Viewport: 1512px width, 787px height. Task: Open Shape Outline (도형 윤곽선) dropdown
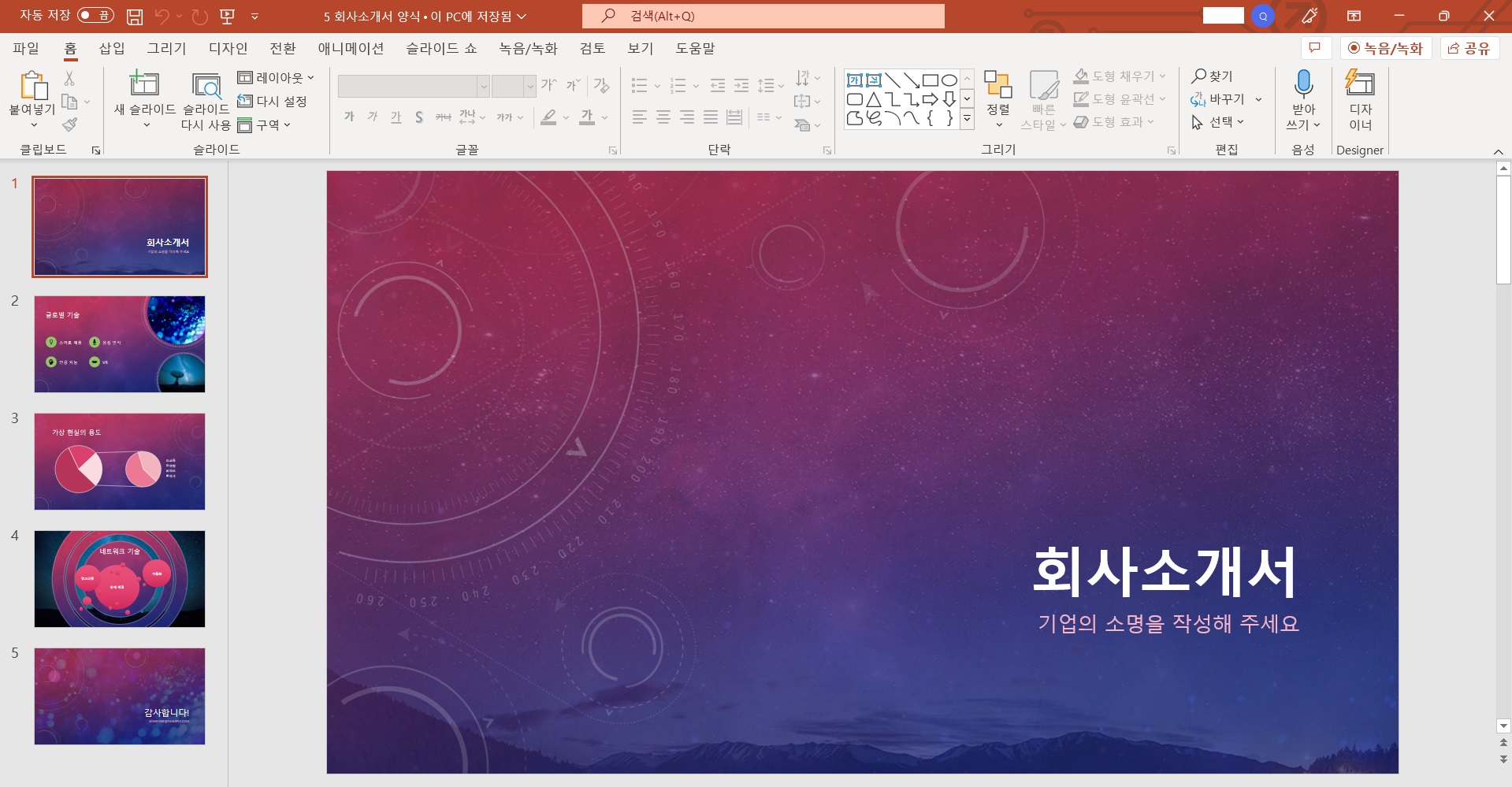(1119, 98)
